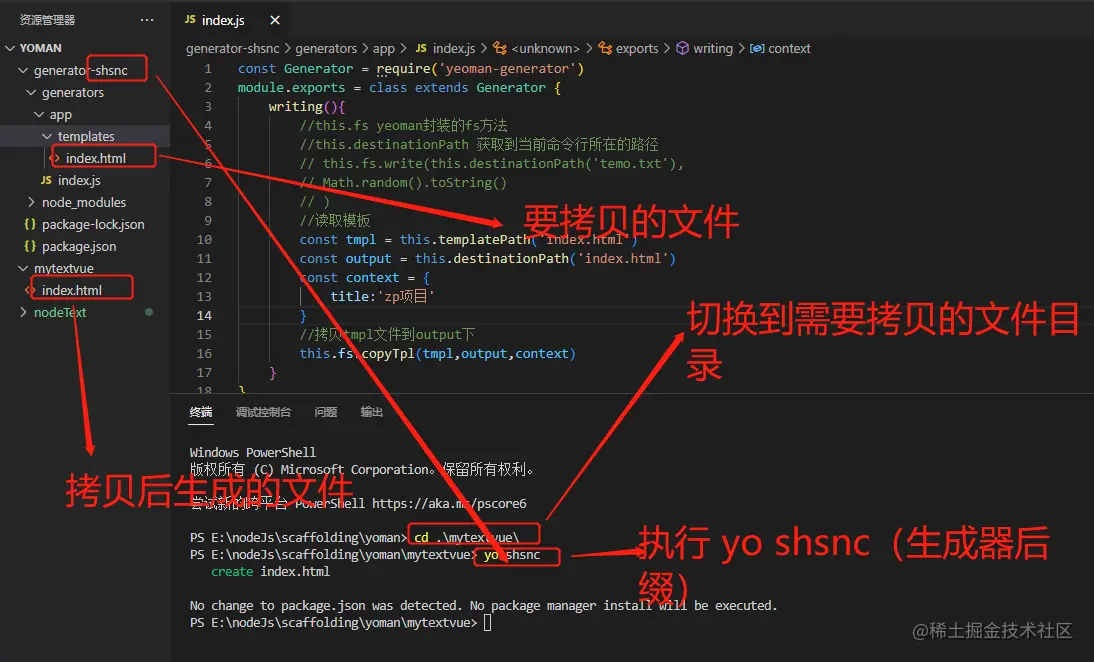Click the JS icon beside index.js in tree

pos(46,180)
